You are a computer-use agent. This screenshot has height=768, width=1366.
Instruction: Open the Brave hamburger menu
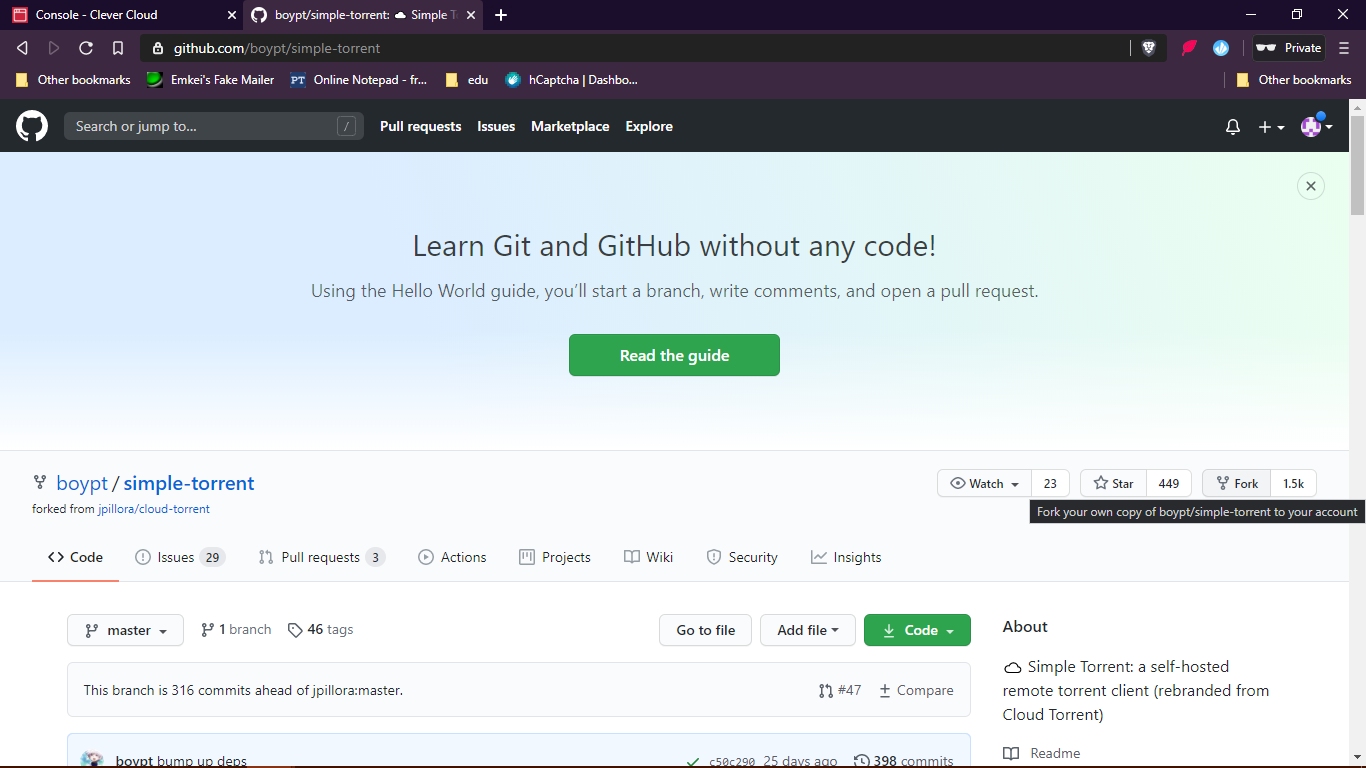pyautogui.click(x=1345, y=48)
